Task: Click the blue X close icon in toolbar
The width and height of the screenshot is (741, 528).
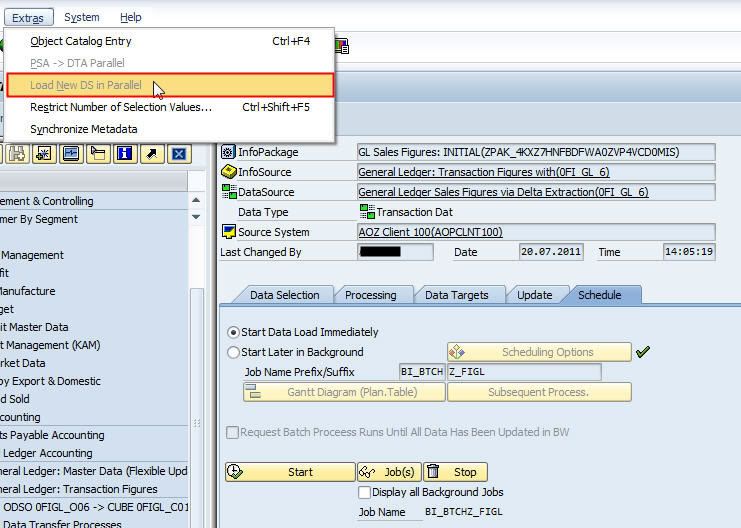Action: [x=178, y=153]
